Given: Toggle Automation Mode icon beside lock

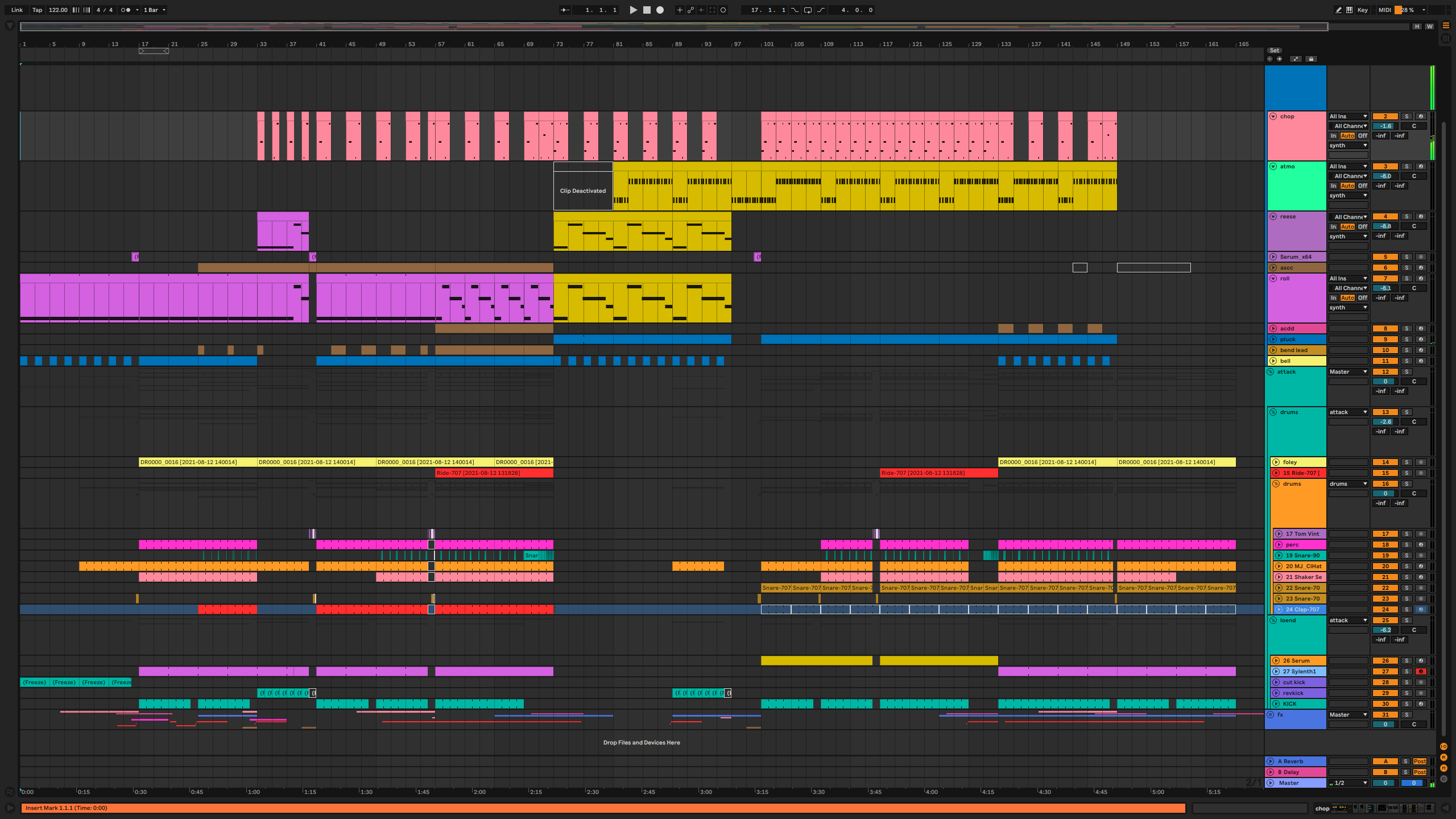Looking at the screenshot, I should [x=1296, y=59].
